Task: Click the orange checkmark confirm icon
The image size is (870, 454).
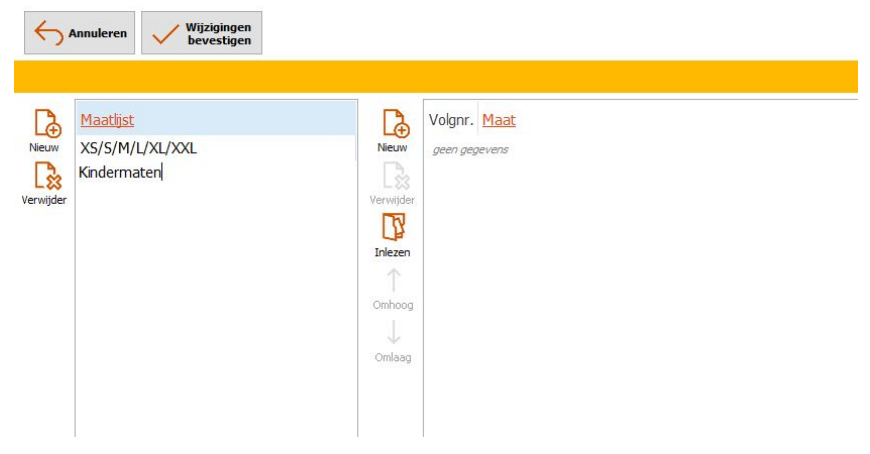Action: [164, 33]
